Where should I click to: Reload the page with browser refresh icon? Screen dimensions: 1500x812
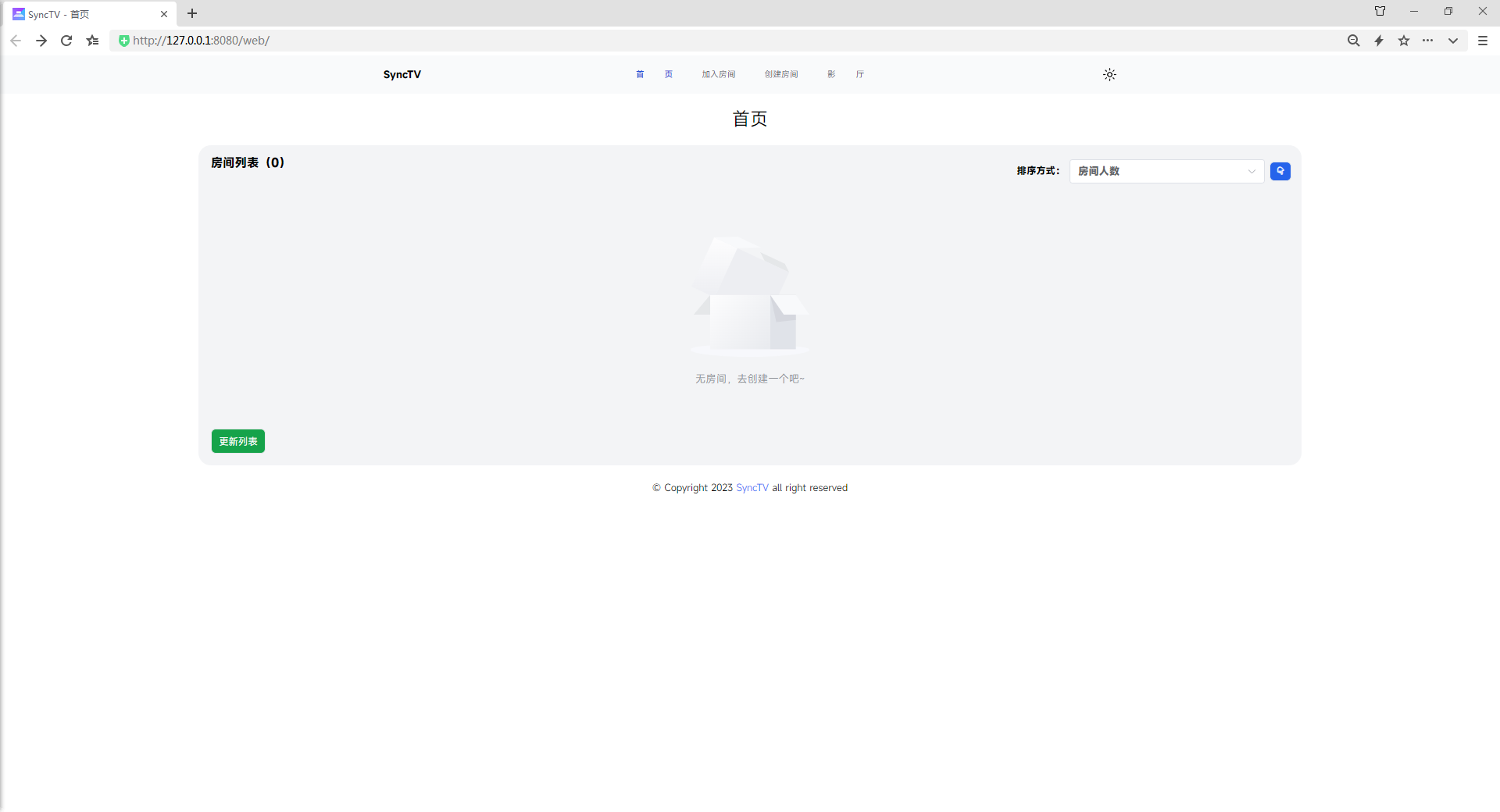66,41
